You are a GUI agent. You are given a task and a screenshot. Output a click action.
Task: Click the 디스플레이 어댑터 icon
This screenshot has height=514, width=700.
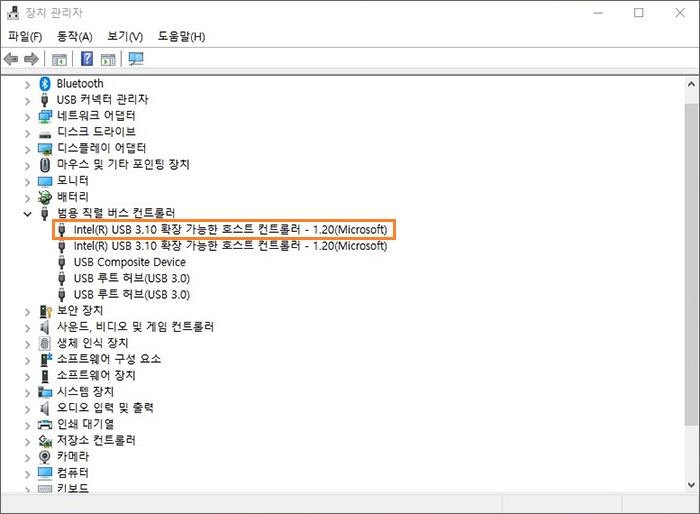tap(45, 149)
